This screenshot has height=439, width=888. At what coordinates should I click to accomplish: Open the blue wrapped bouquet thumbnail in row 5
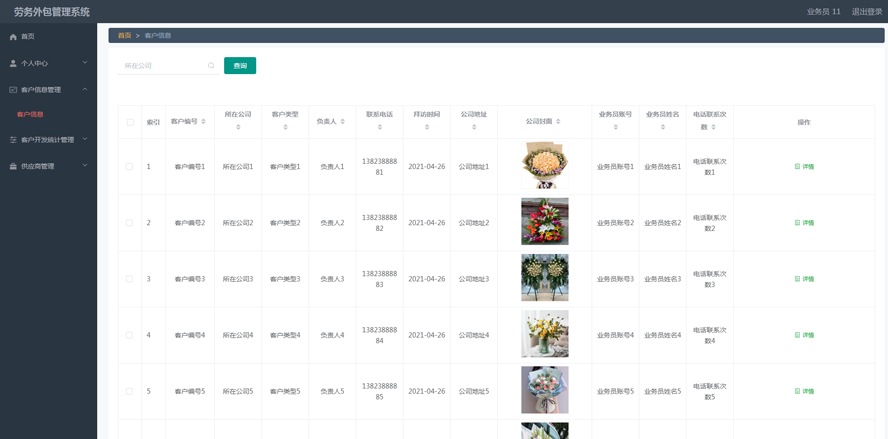point(545,390)
